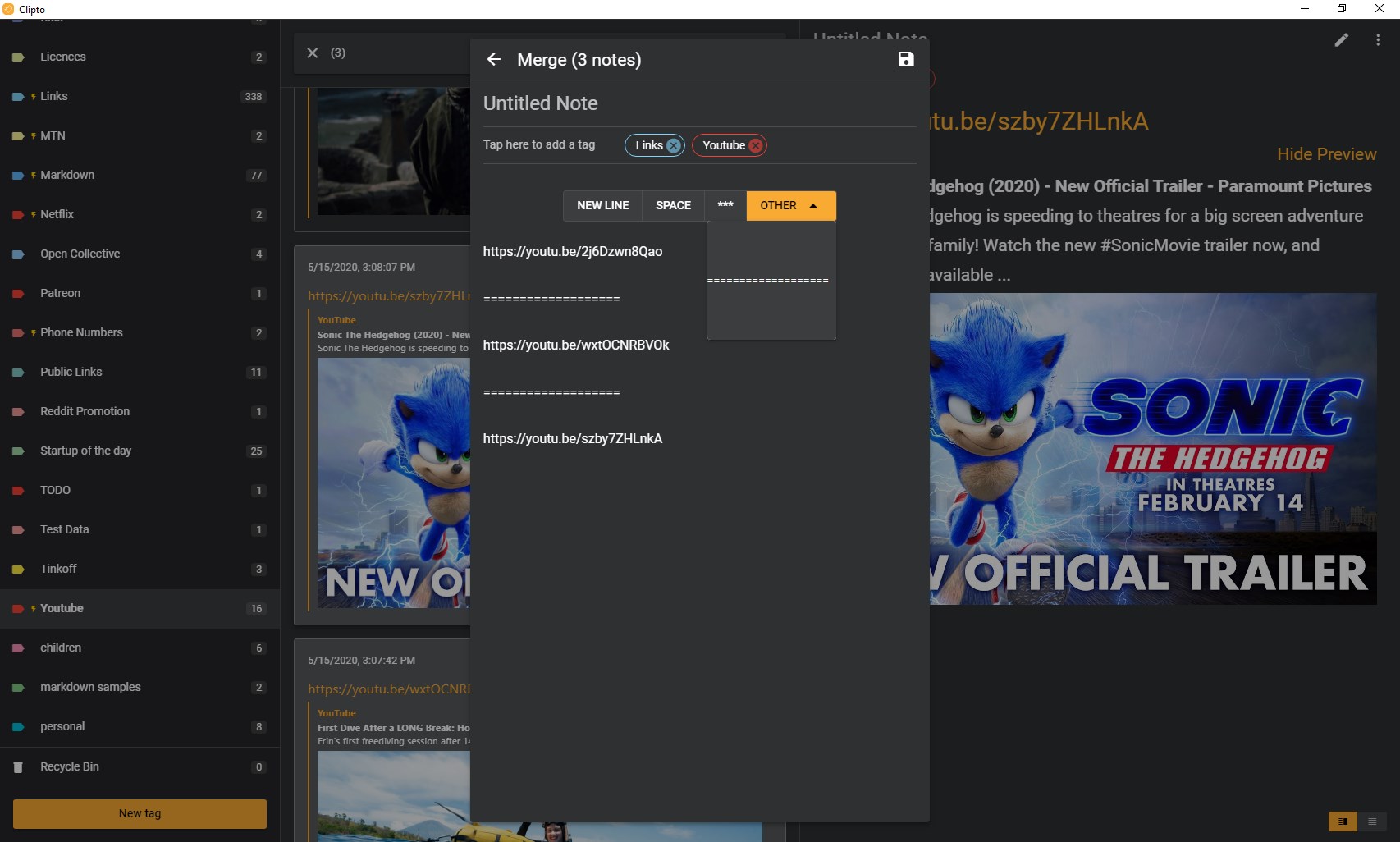Open the Phone Numbers tag
The width and height of the screenshot is (1400, 842).
[x=140, y=332]
